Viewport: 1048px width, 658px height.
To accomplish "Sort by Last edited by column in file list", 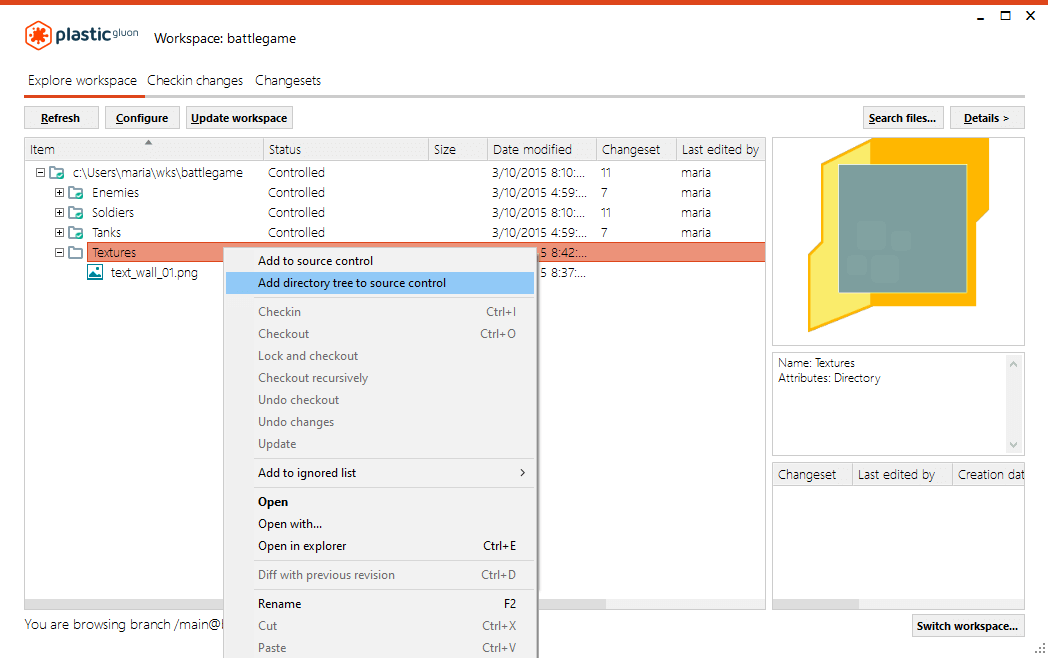I will [720, 150].
